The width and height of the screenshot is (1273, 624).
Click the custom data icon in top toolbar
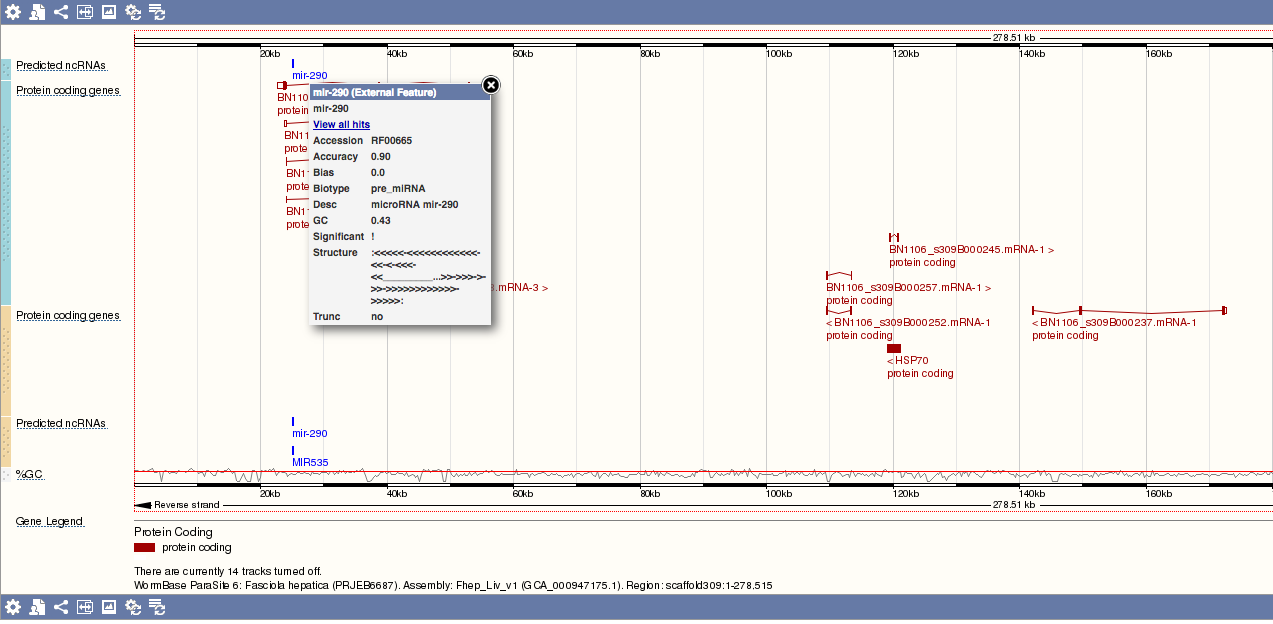click(x=37, y=12)
